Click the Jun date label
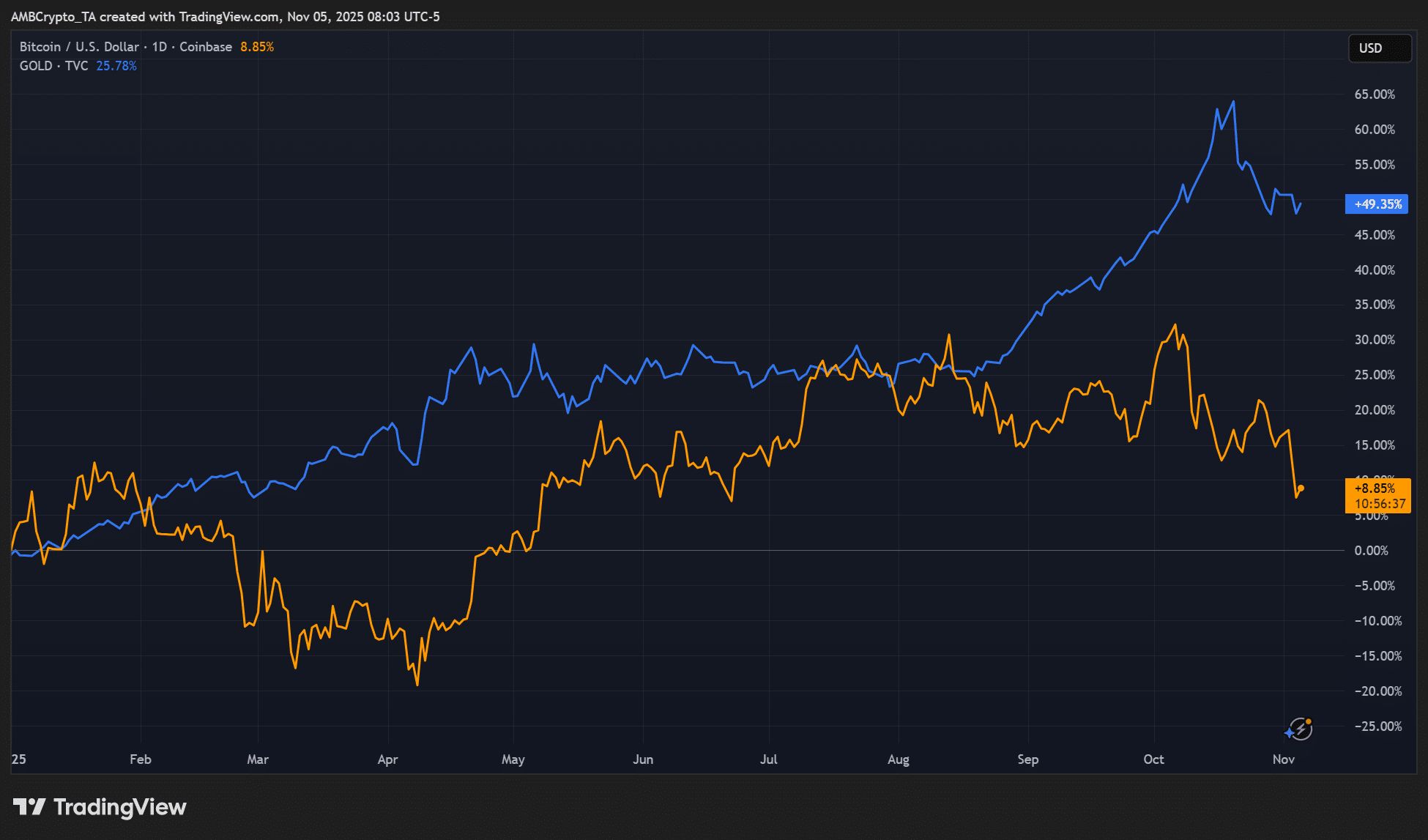 [643, 759]
